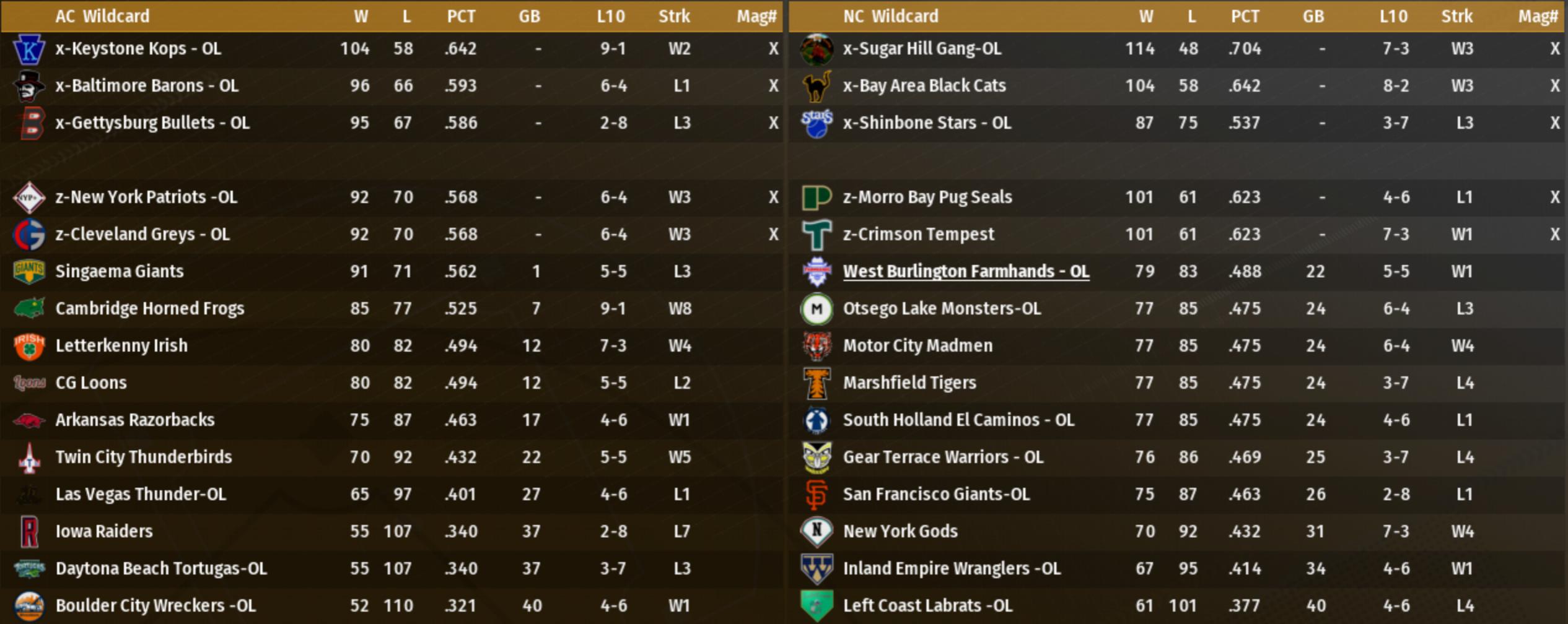Click the Bay Area Black Cats logo
Screen dimensions: 1568x624
coord(816,86)
